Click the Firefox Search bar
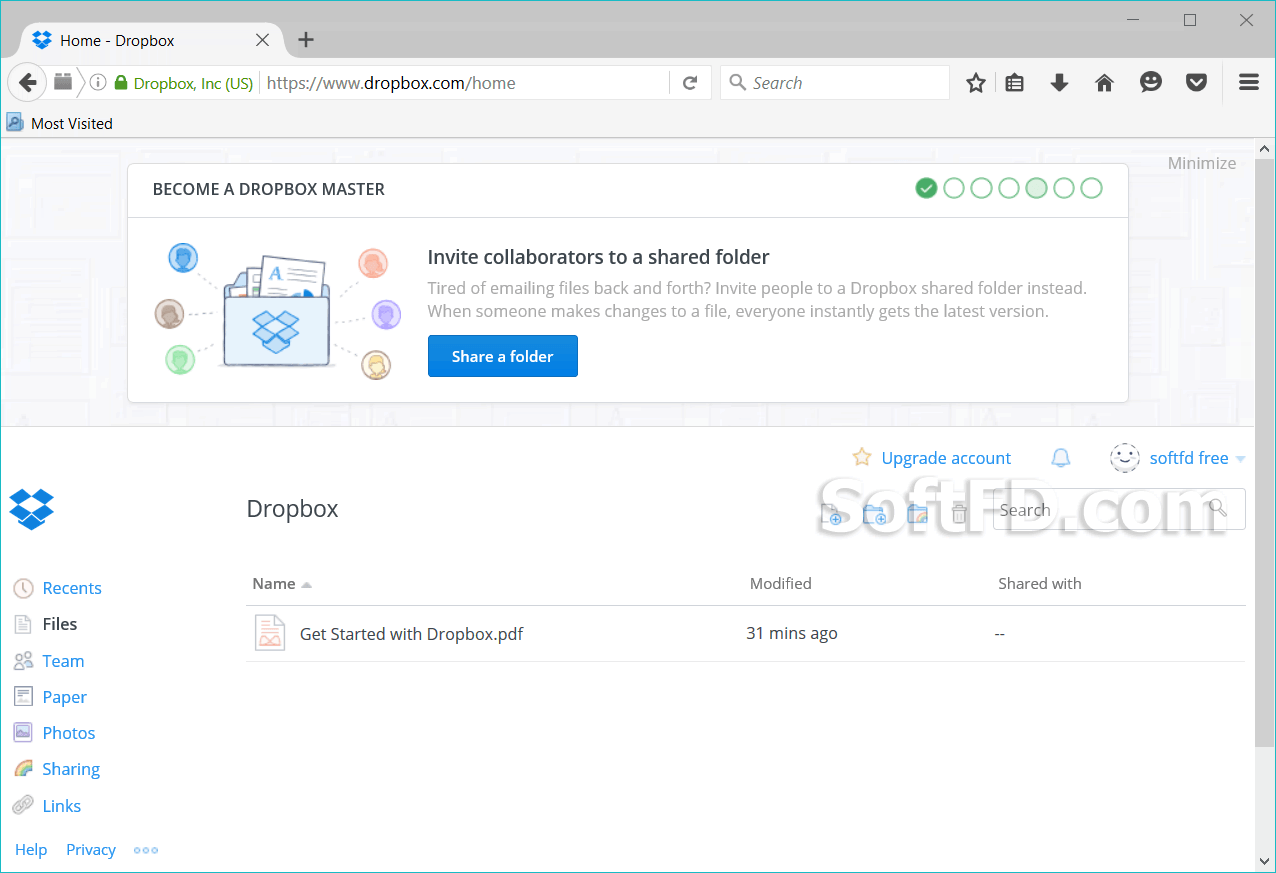1276x873 pixels. [835, 83]
